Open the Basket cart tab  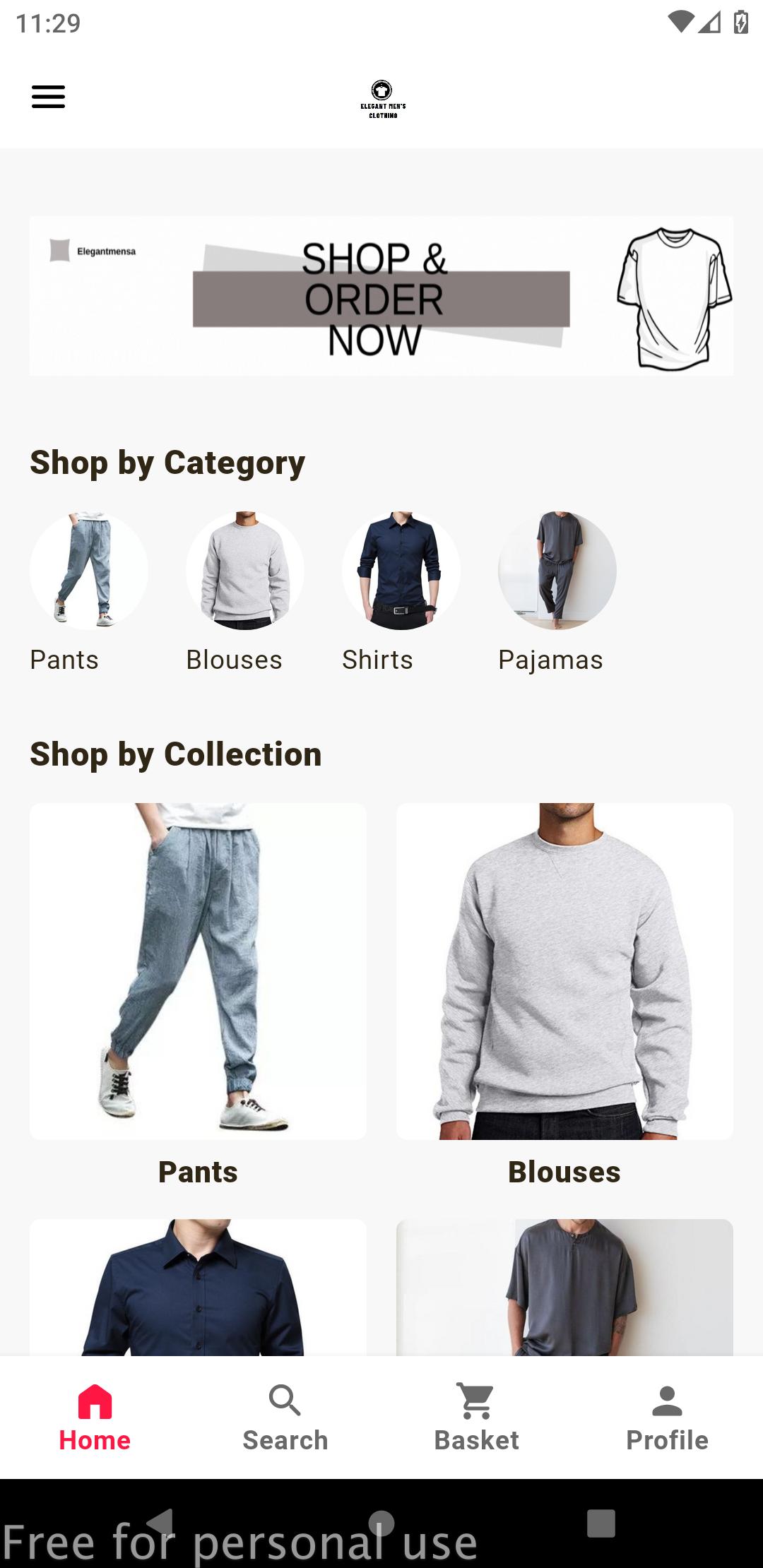[476, 1401]
